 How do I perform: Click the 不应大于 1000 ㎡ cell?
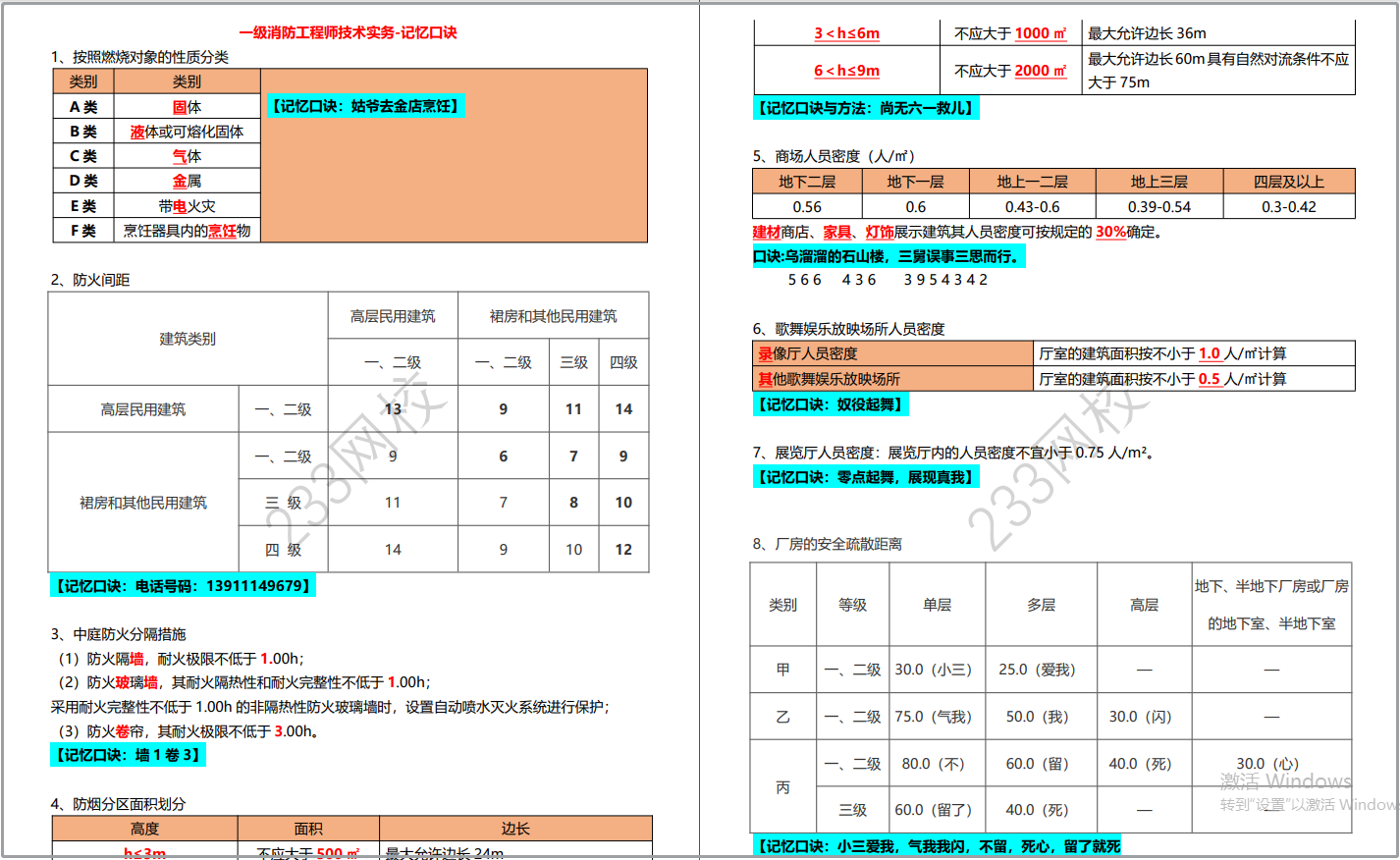tap(1010, 33)
